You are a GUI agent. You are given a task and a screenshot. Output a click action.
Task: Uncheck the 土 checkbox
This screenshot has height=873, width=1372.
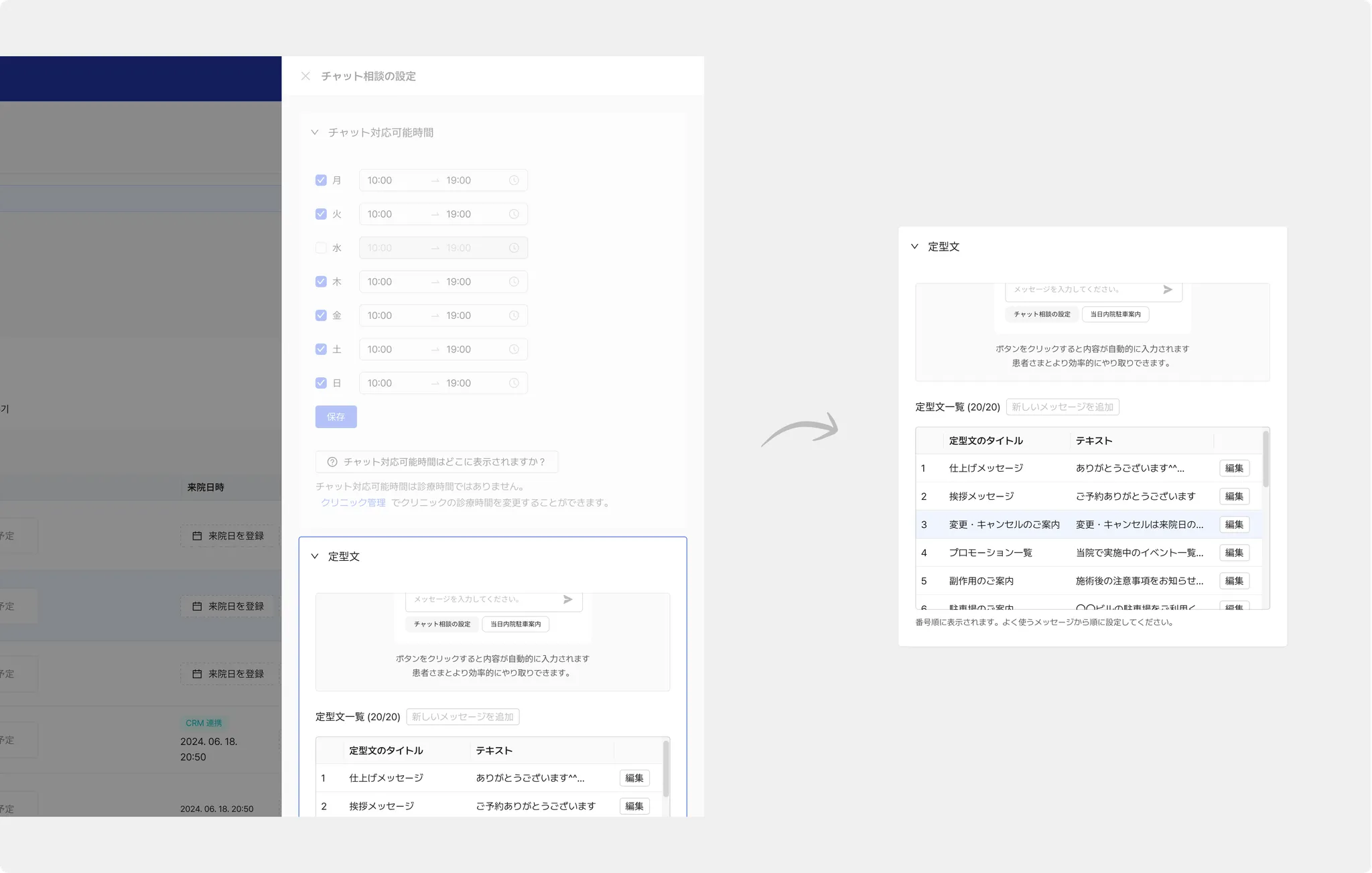pos(321,350)
